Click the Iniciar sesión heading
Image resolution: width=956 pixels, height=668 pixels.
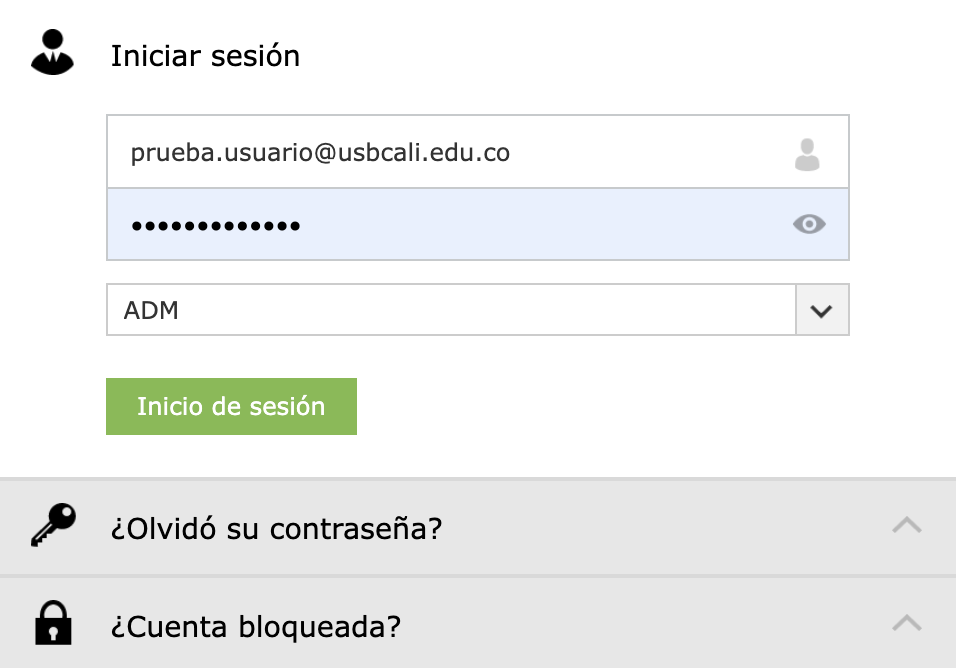205,56
